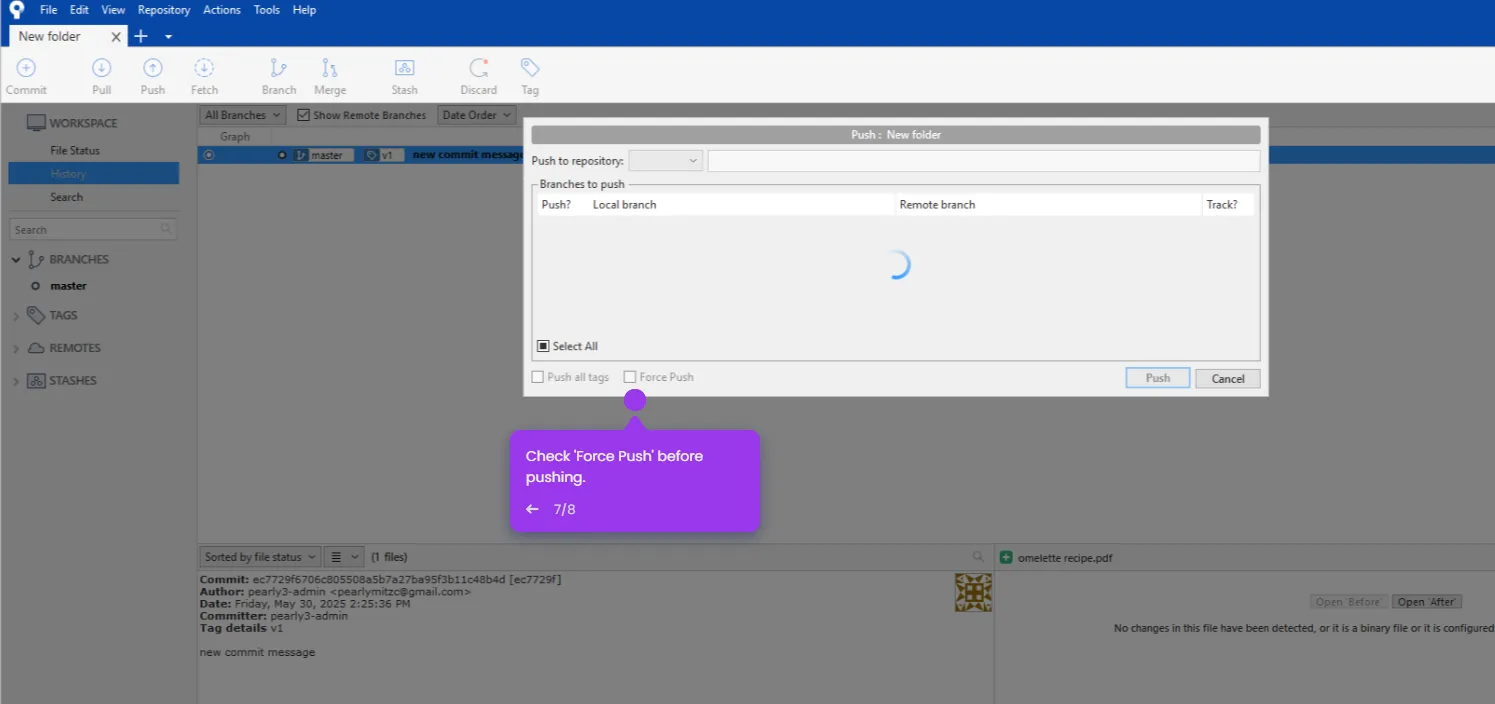Click the Push toolbar icon
1495x704 pixels.
tap(152, 68)
